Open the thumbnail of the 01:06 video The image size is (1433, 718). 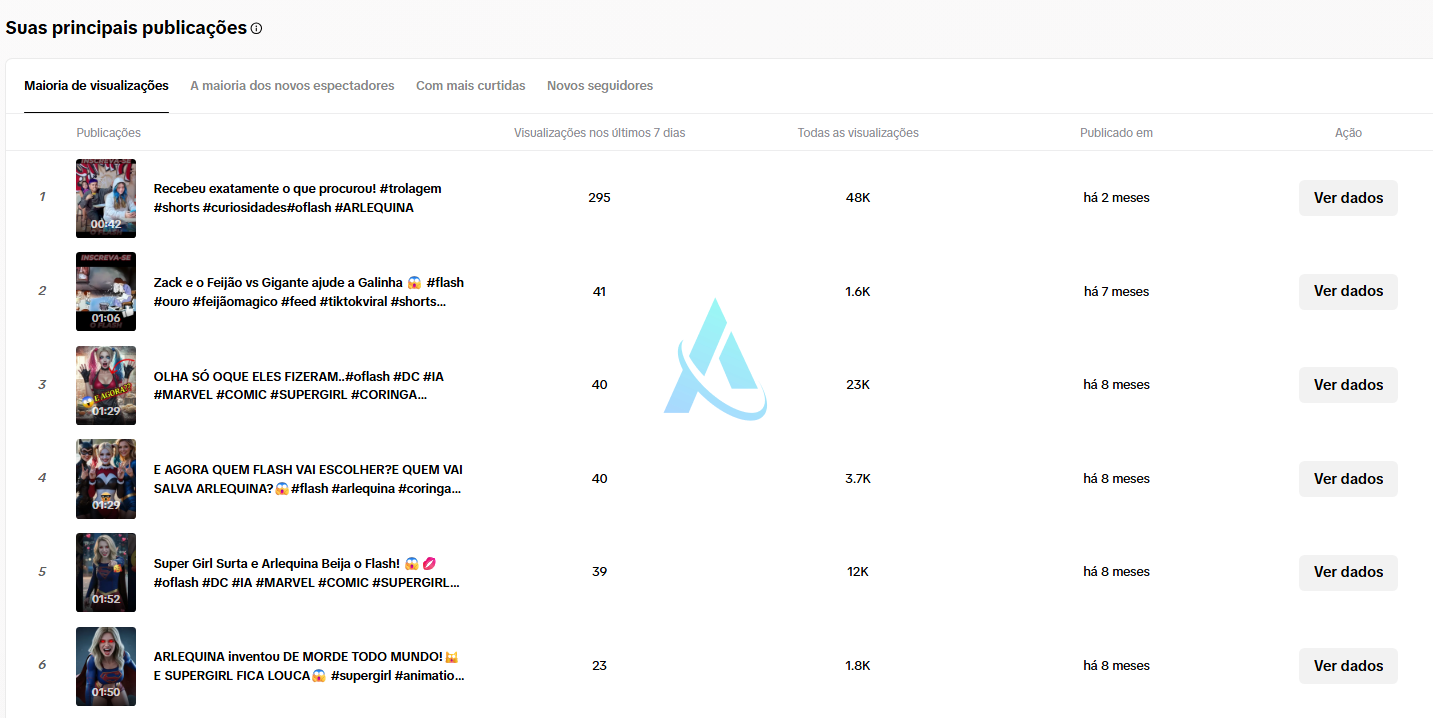(x=106, y=291)
